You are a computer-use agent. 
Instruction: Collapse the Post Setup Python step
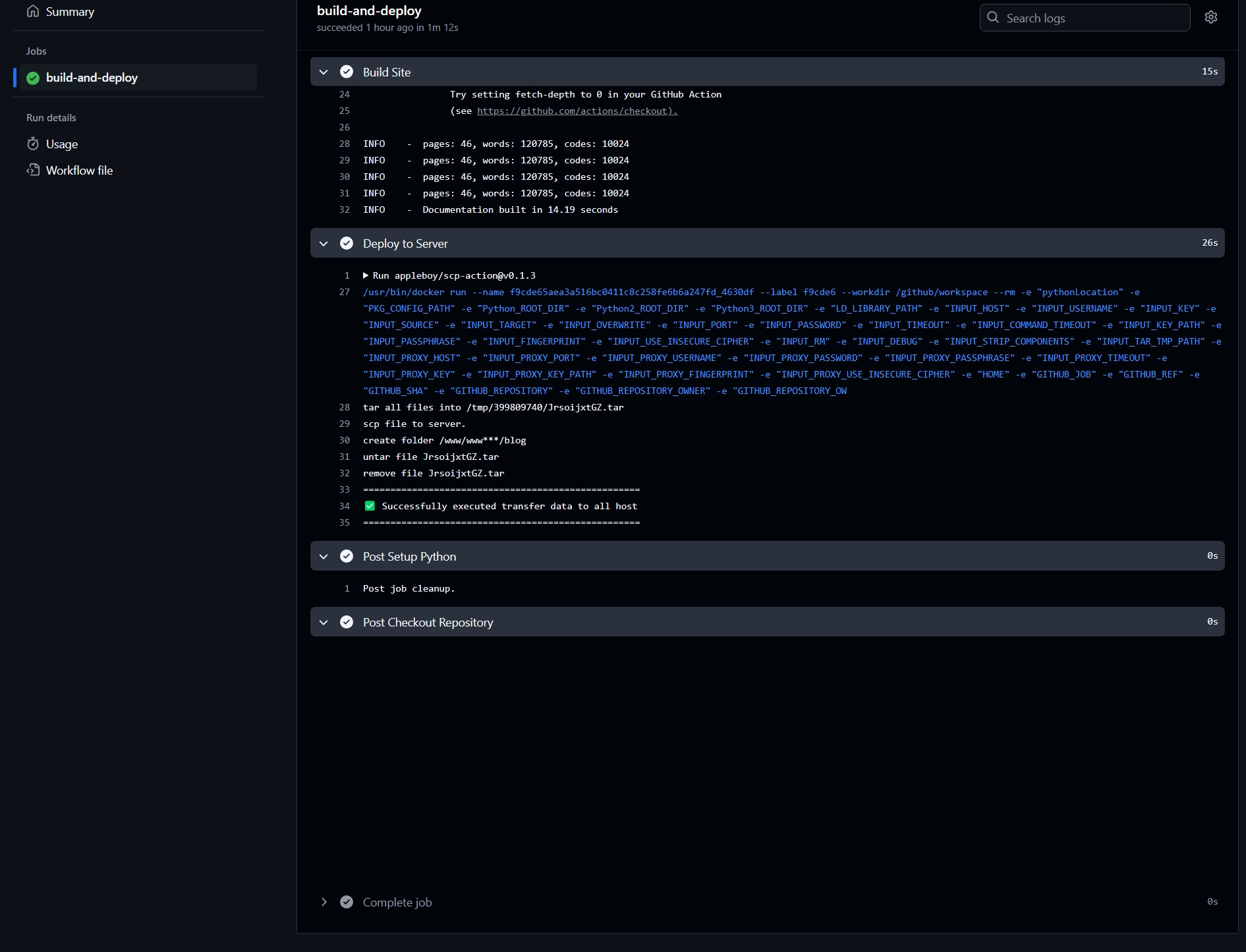pyautogui.click(x=324, y=556)
